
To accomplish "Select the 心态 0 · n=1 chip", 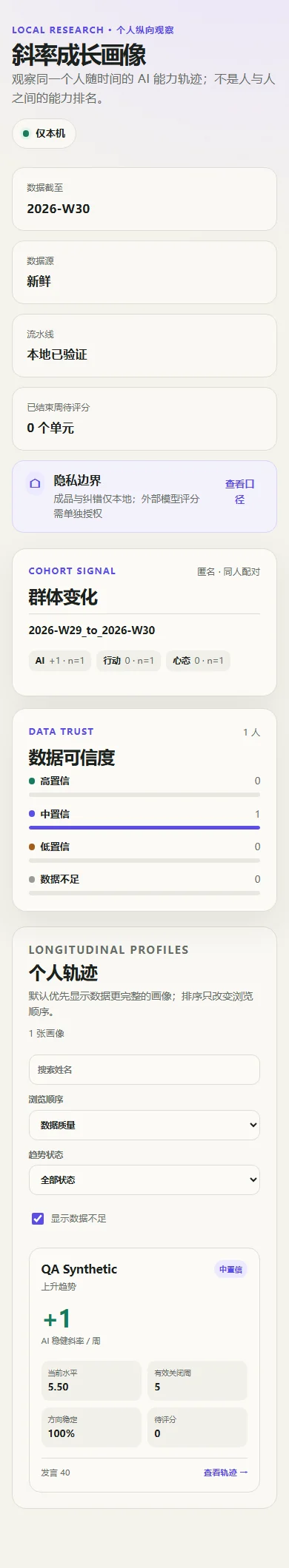I will click(x=198, y=661).
